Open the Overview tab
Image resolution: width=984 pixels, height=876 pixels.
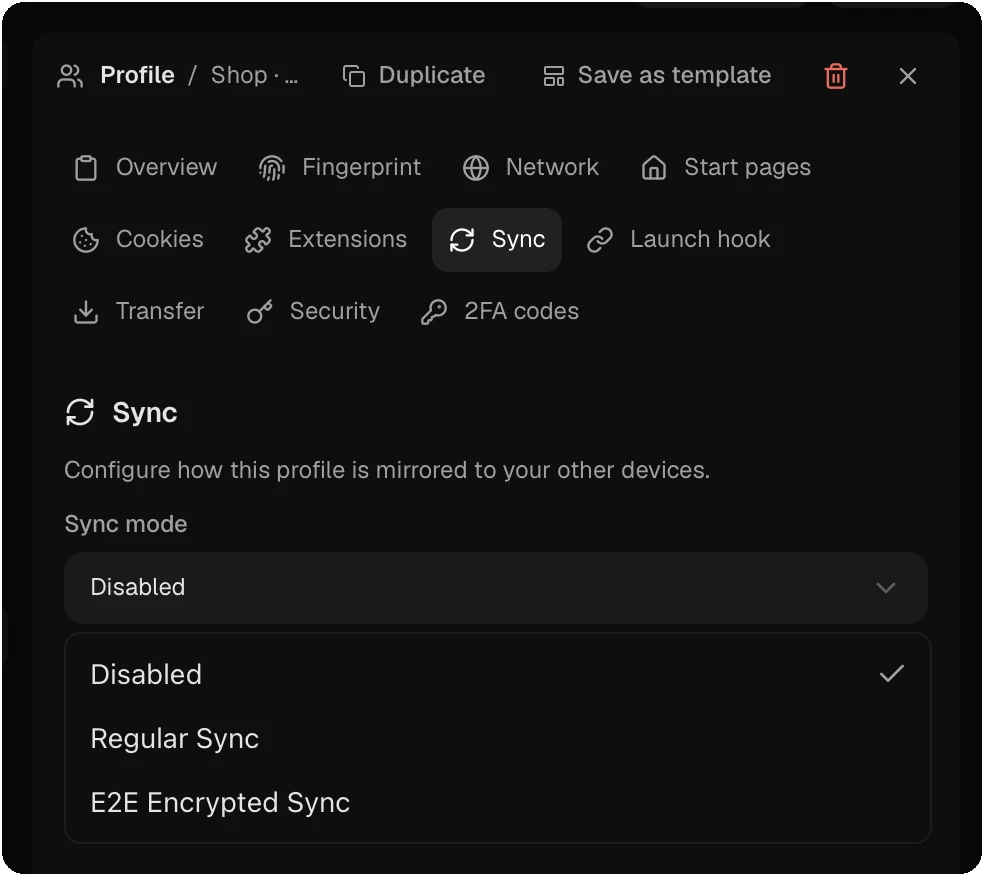[x=145, y=168]
